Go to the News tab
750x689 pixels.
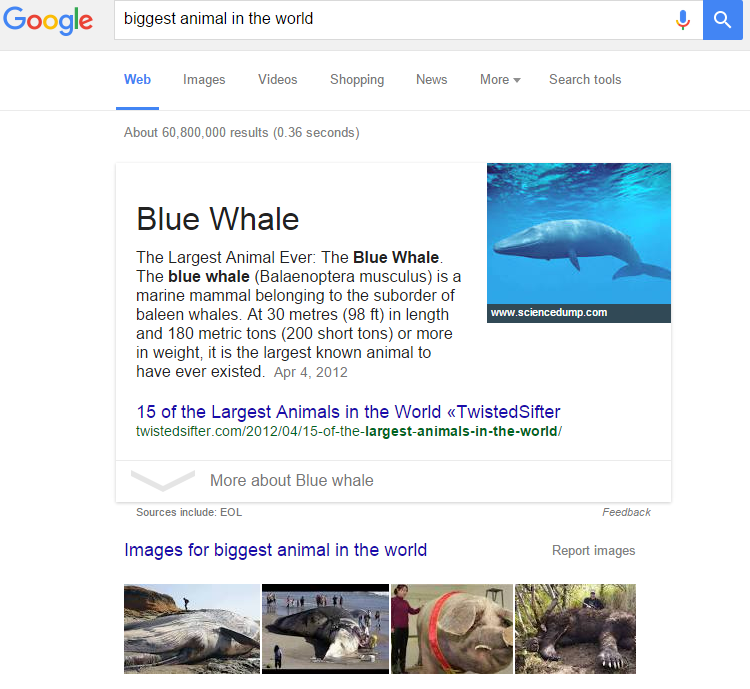pos(431,79)
